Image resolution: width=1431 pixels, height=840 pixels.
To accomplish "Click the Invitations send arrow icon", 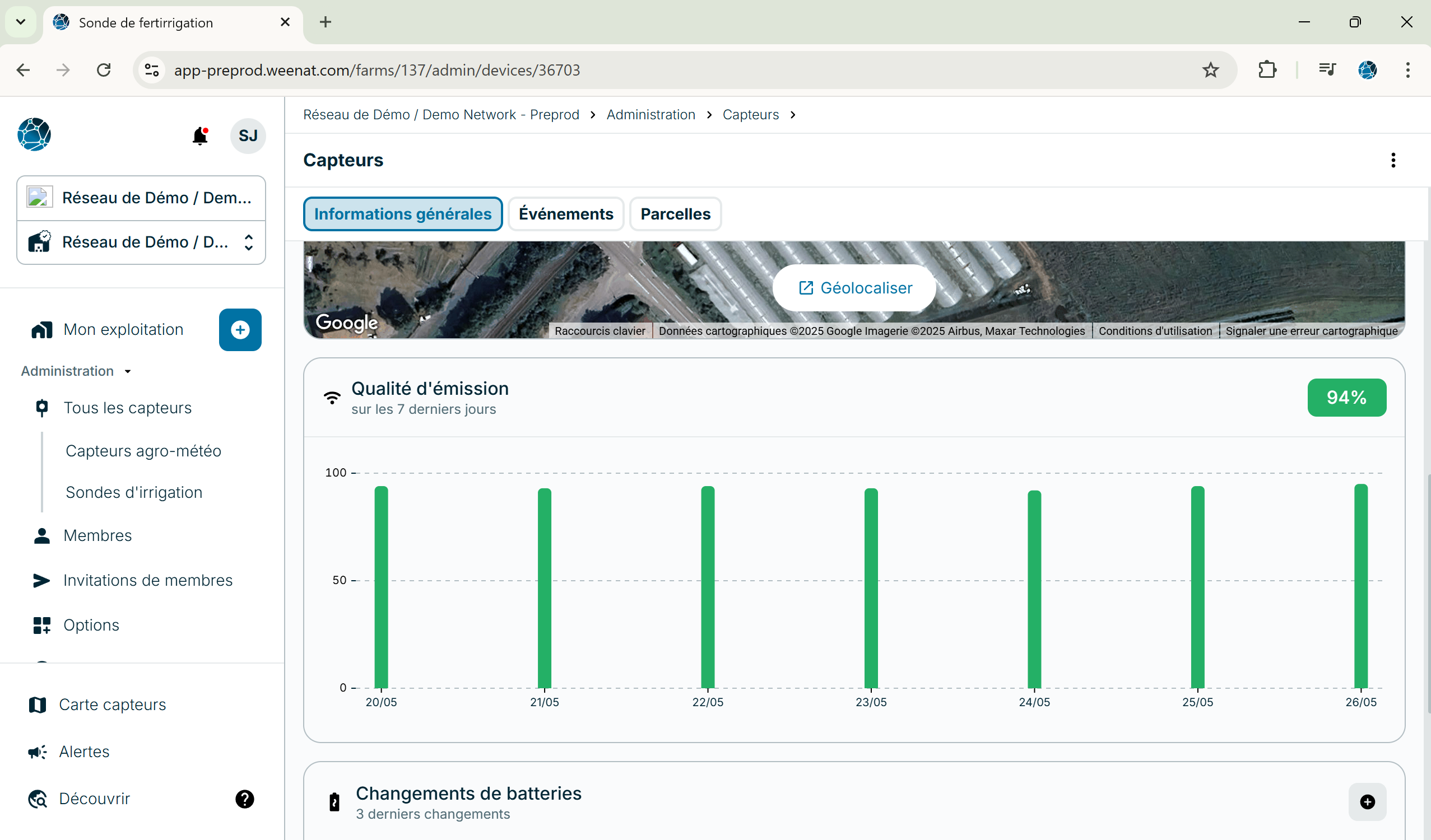I will click(41, 580).
